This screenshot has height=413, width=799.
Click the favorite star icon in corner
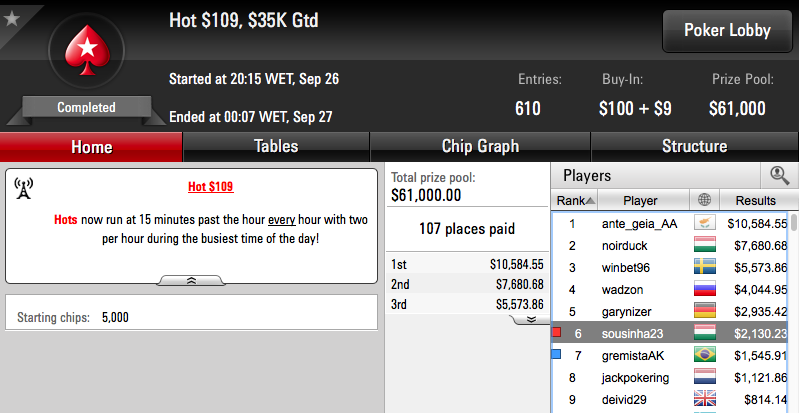(11, 19)
